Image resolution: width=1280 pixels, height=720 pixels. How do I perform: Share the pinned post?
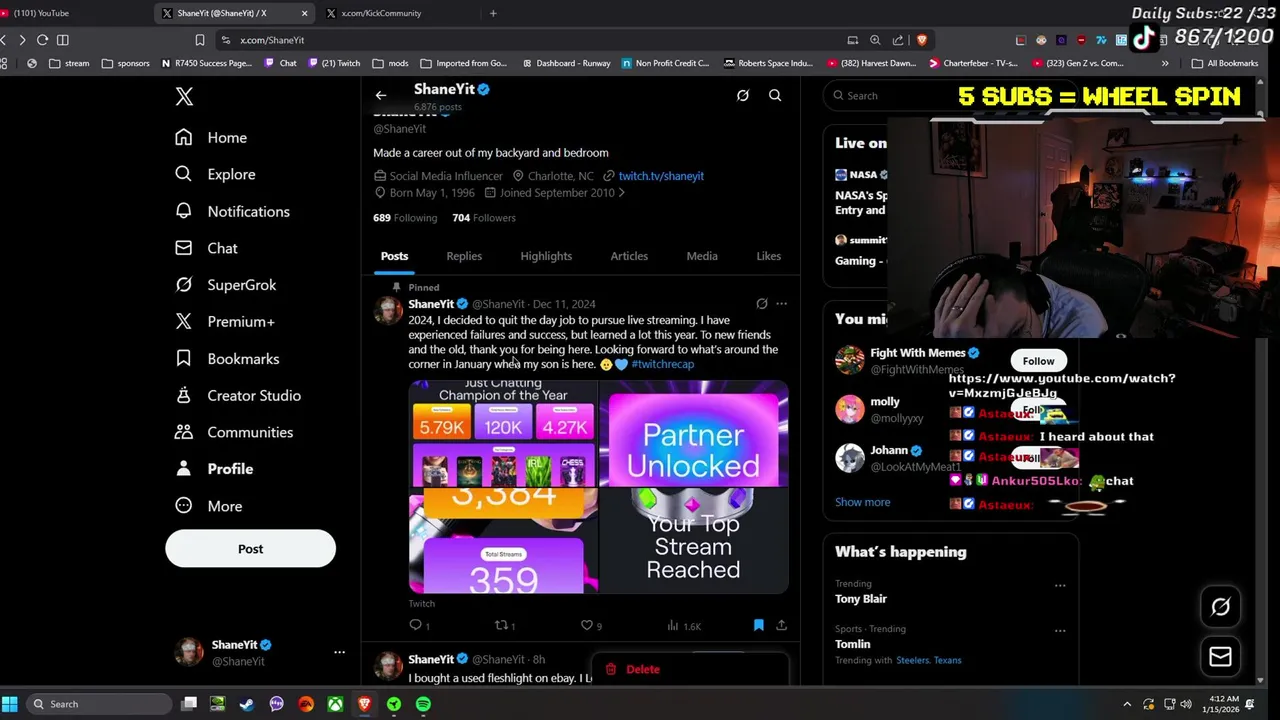pos(781,625)
